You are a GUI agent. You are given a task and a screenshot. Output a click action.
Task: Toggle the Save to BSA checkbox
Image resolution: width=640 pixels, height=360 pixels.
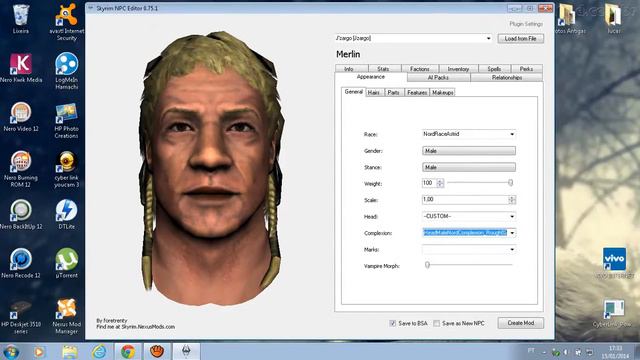click(393, 323)
